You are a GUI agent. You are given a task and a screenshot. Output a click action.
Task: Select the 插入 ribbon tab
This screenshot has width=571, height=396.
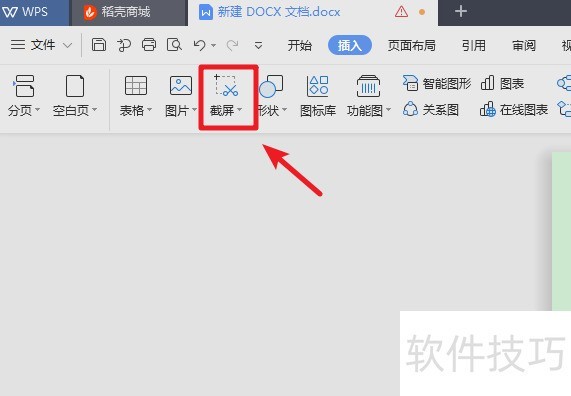click(x=350, y=46)
